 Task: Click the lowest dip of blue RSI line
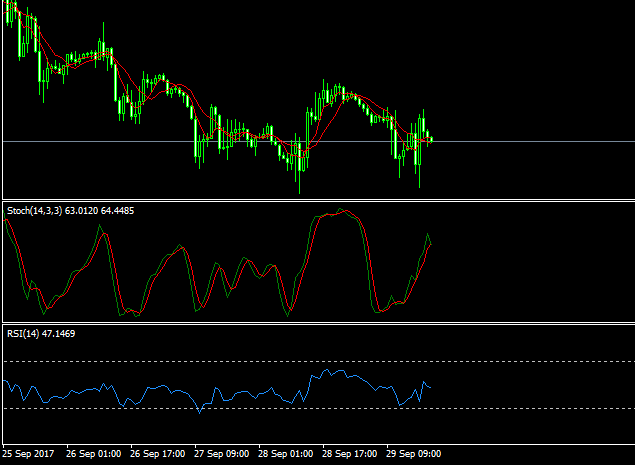pos(200,411)
